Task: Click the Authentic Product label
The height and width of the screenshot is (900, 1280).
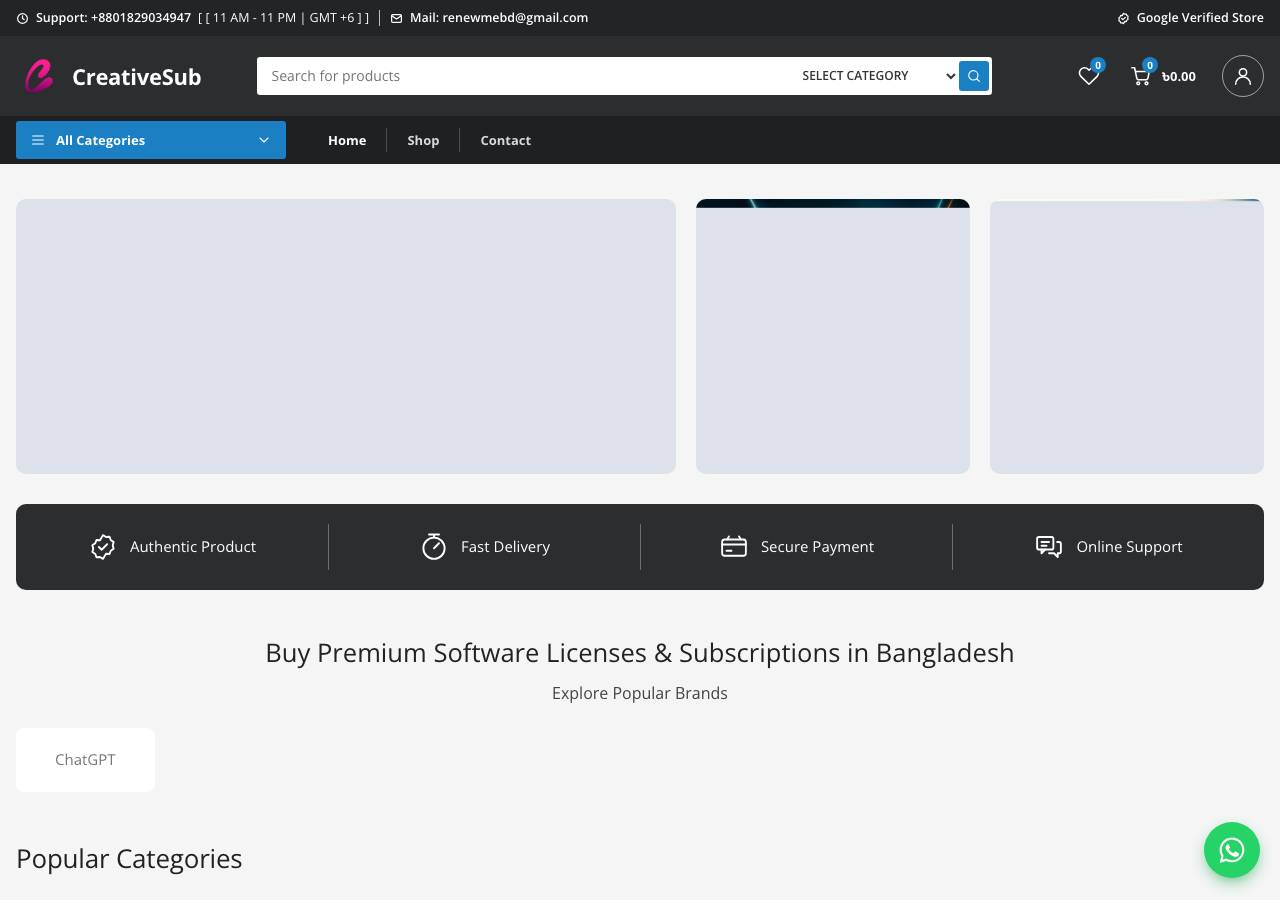Action: click(x=193, y=547)
